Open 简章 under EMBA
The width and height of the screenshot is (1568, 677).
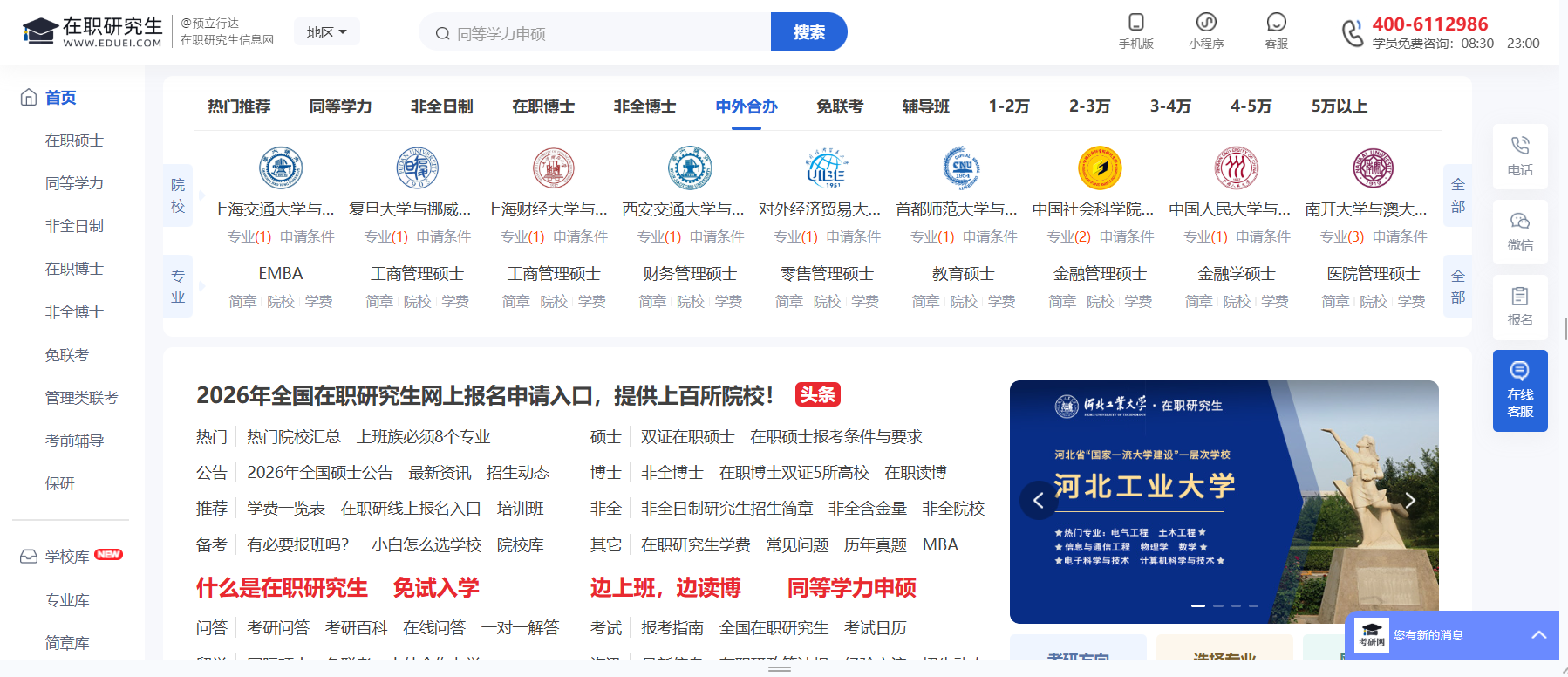tap(242, 301)
